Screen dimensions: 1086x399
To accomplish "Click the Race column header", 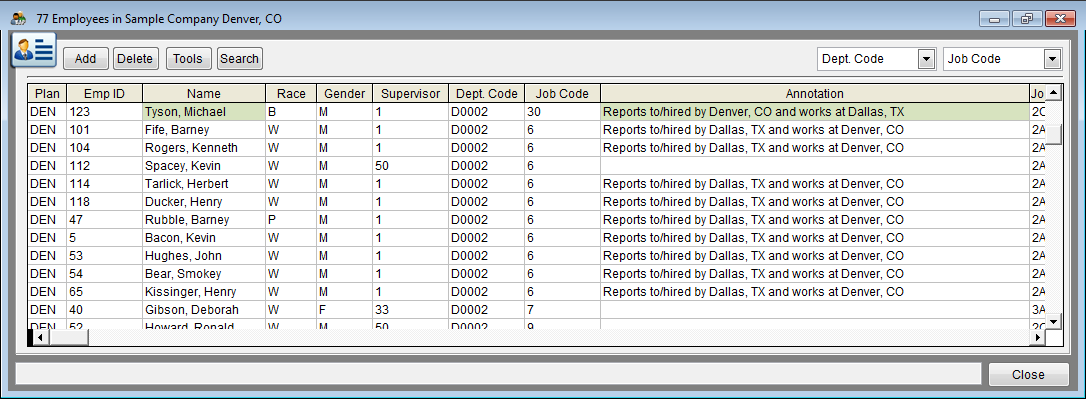I will (291, 94).
